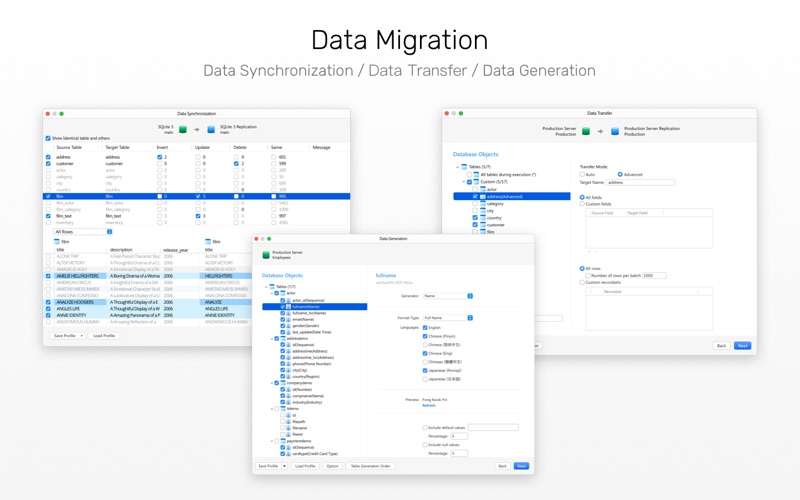
Task: Click blue Production Server Replication icon
Action: pyautogui.click(x=615, y=131)
